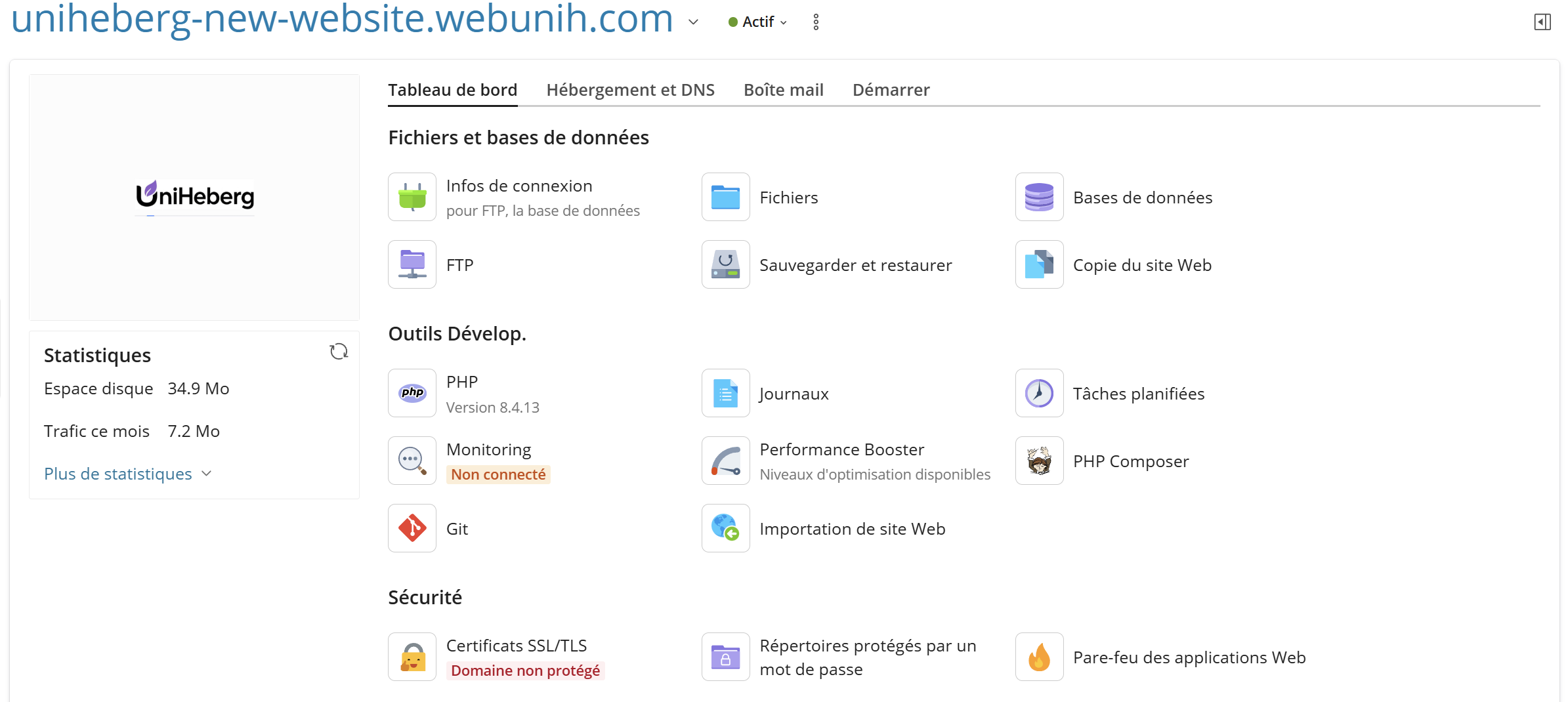Expand the Actif status dropdown
Image resolution: width=1568 pixels, height=702 pixels.
[x=758, y=22]
